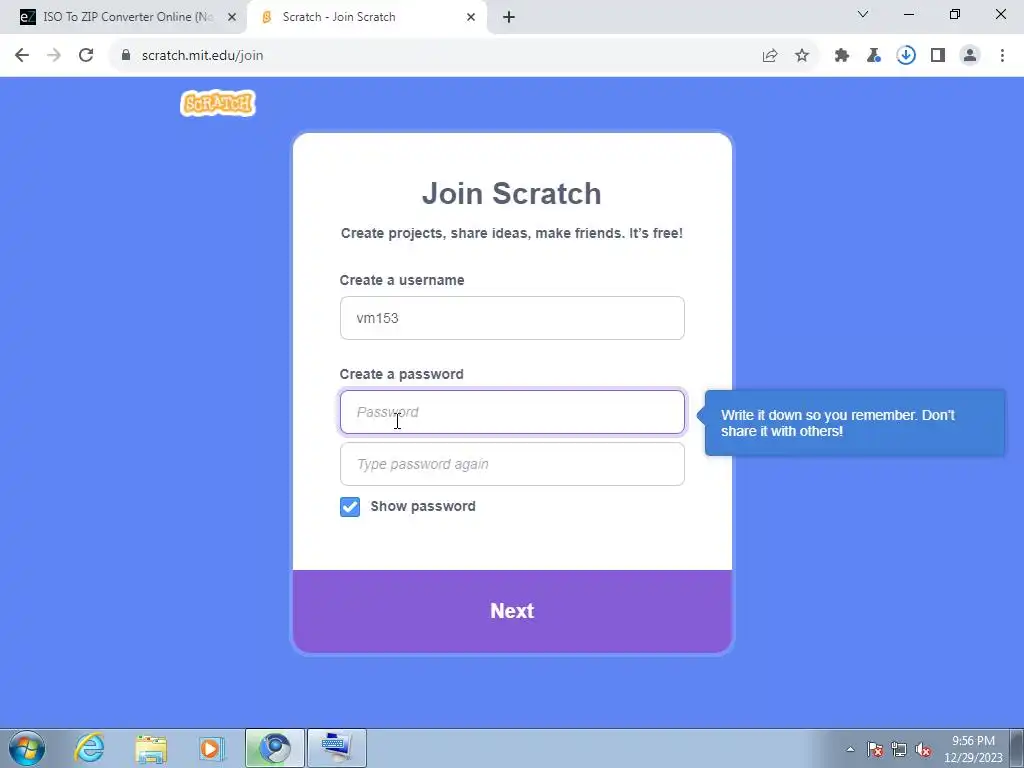Focus the Password input field
This screenshot has width=1024, height=768.
click(512, 412)
